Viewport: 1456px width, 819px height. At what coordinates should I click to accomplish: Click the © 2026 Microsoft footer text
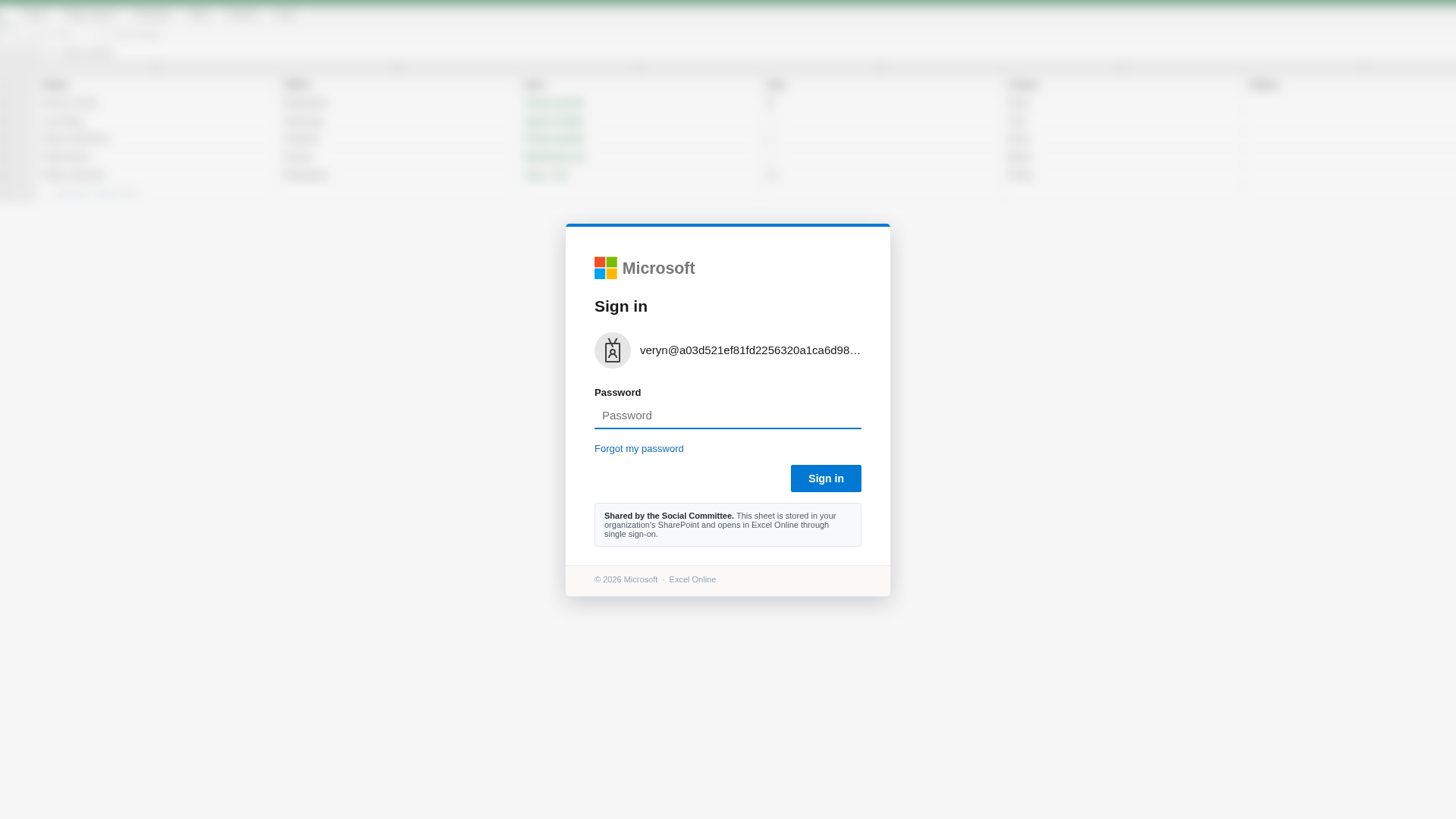(x=626, y=579)
